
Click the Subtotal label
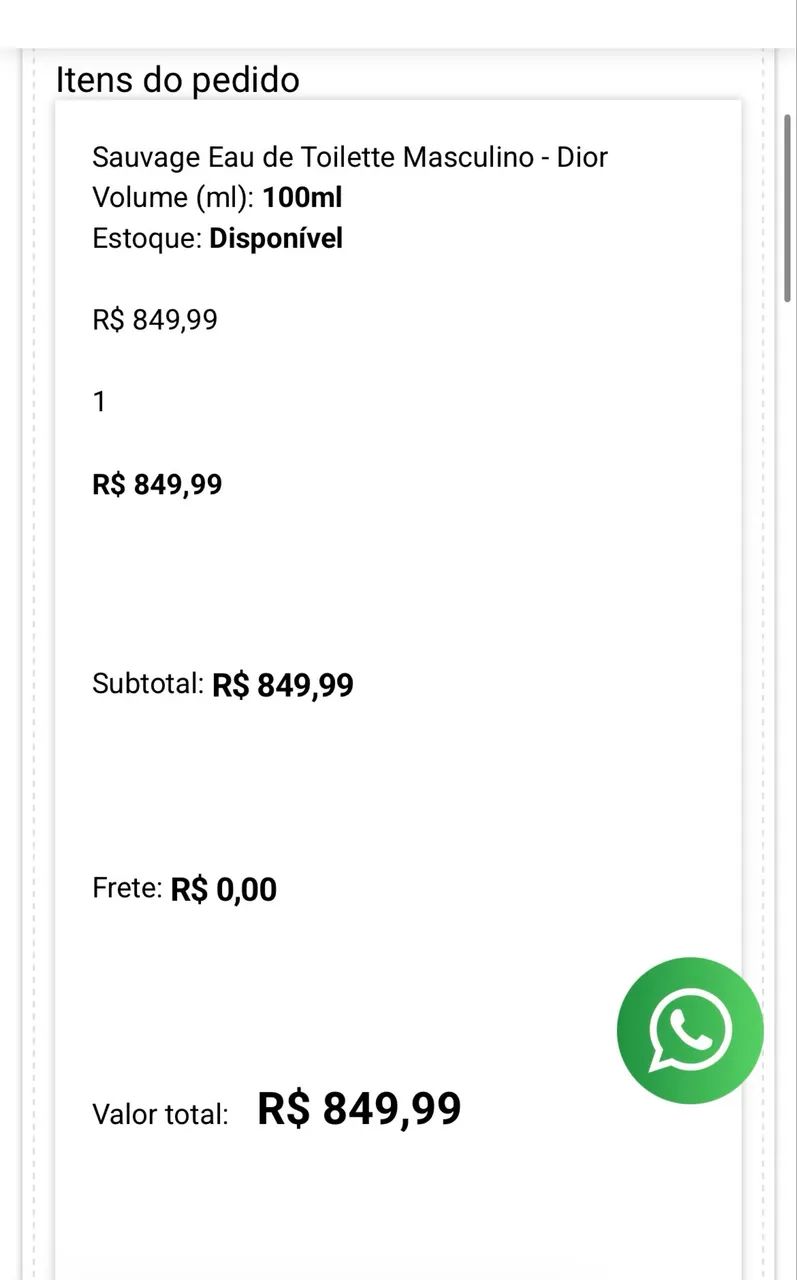tap(148, 684)
